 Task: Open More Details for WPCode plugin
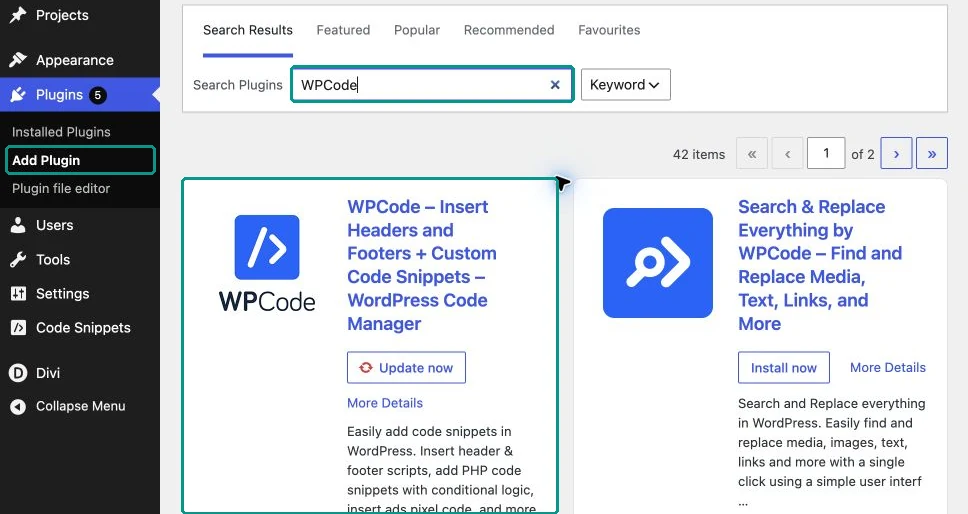click(x=385, y=403)
